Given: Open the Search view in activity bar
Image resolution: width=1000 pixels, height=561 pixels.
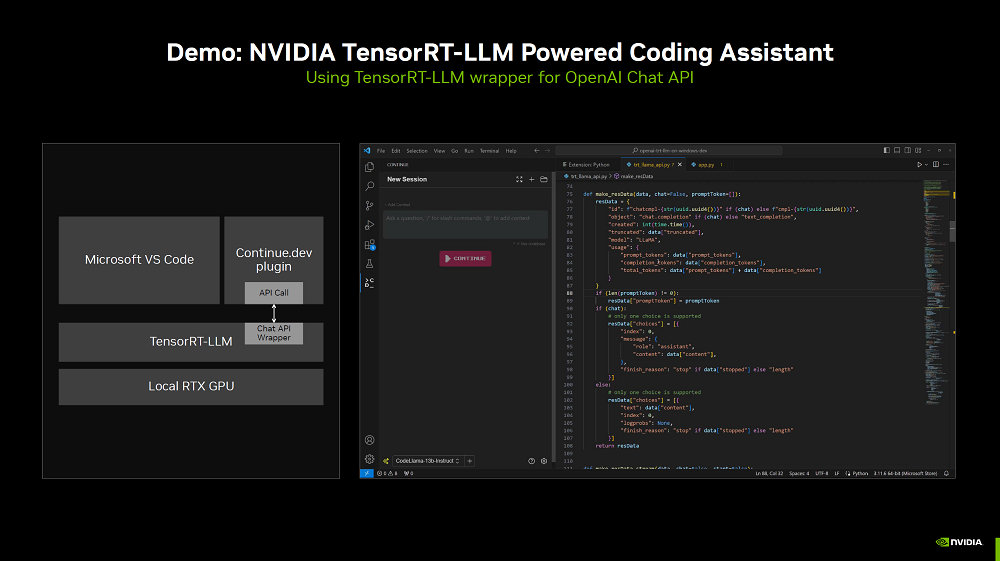Looking at the screenshot, I should (369, 186).
